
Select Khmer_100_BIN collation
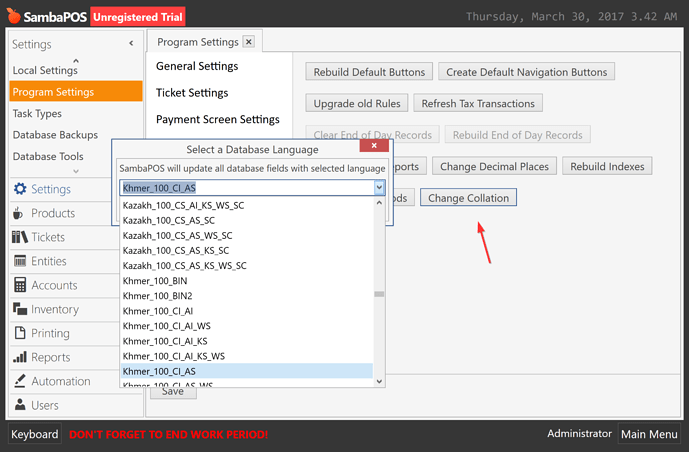[x=247, y=281]
